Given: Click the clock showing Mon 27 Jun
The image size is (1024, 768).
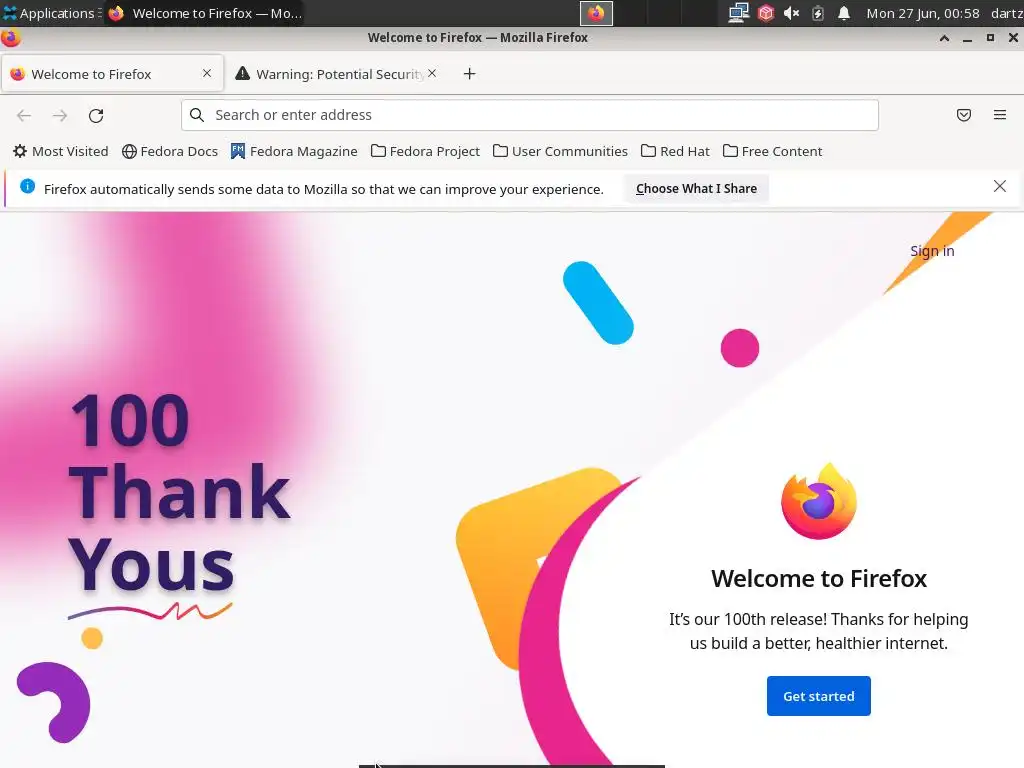Looking at the screenshot, I should [x=923, y=13].
